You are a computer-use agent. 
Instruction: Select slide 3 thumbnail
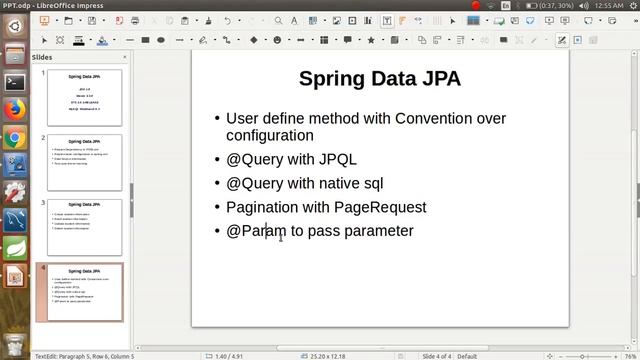tap(84, 227)
